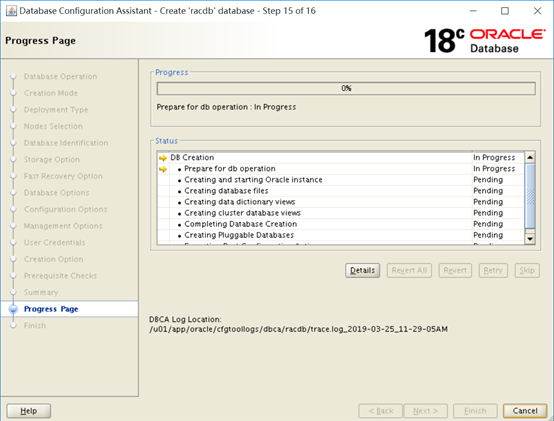Select the Fast Recovery Option step
This screenshot has width=554, height=421.
tap(63, 176)
